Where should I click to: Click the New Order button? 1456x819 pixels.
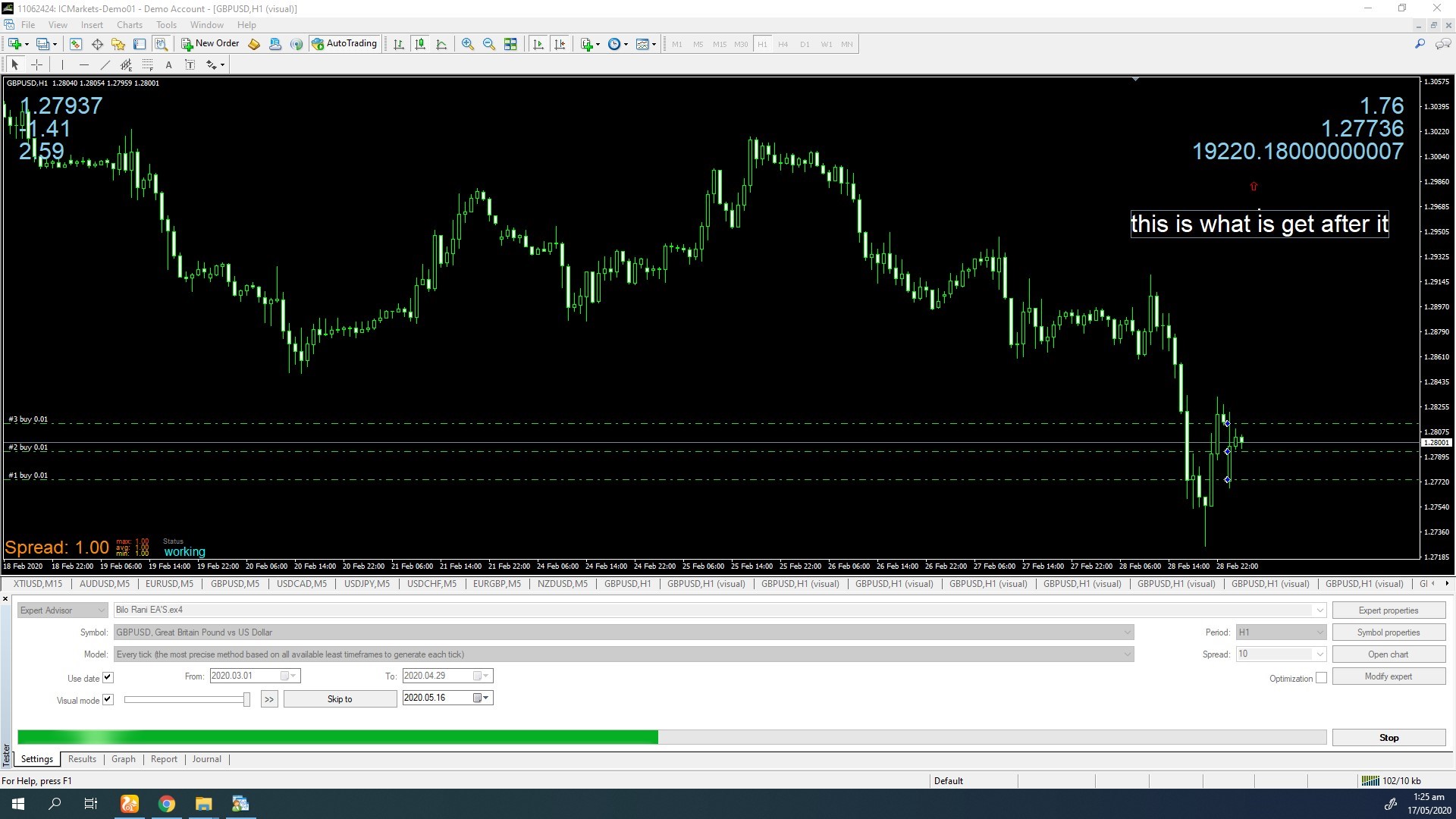[x=210, y=43]
